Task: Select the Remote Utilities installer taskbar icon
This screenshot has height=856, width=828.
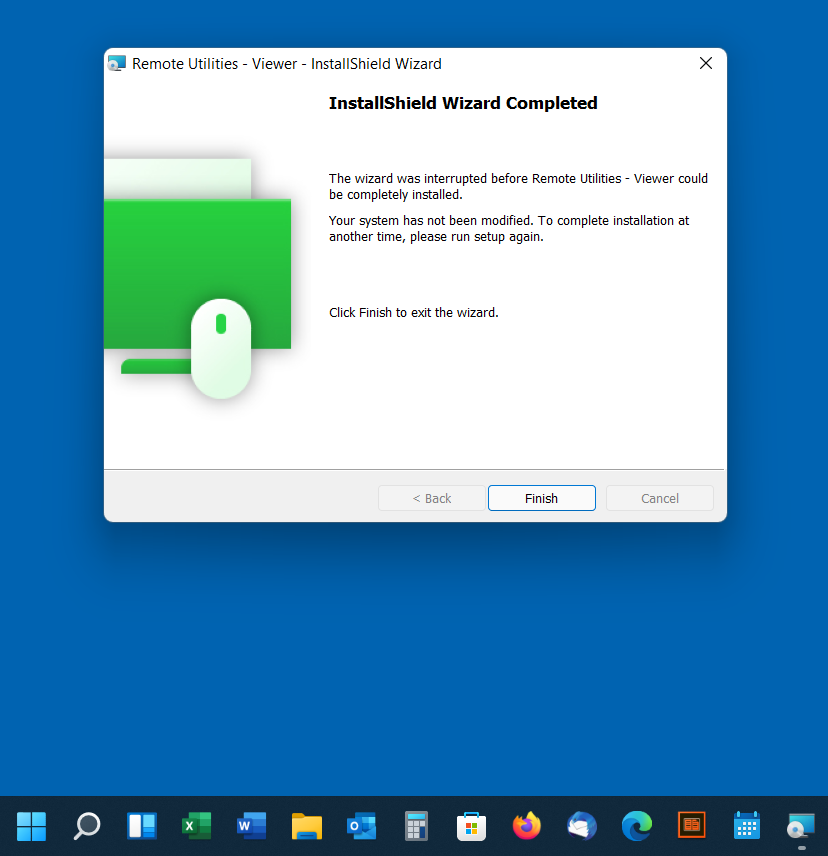Action: tap(801, 826)
